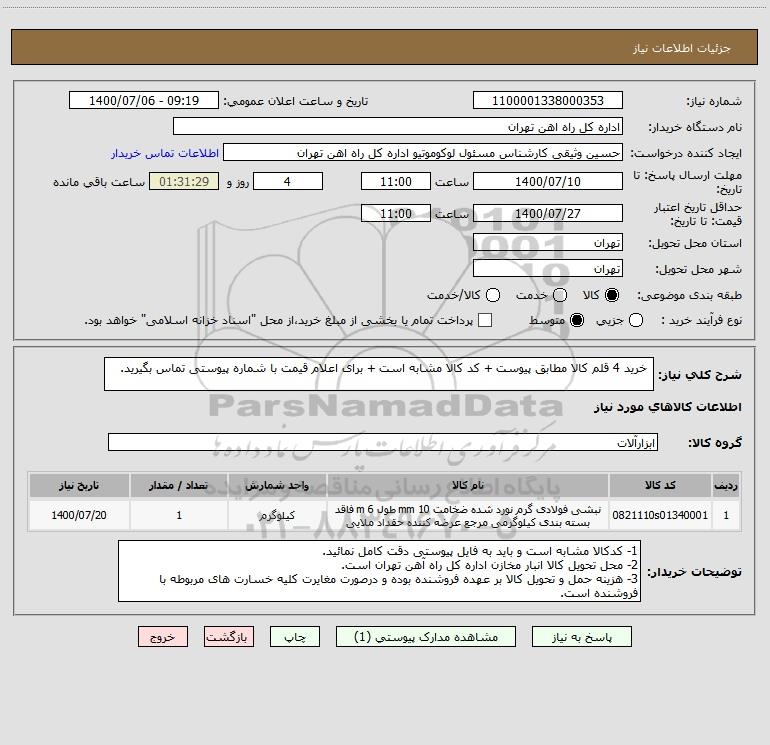Click the بازگشت back button
Screen dimensions: 770x745
(x=229, y=637)
